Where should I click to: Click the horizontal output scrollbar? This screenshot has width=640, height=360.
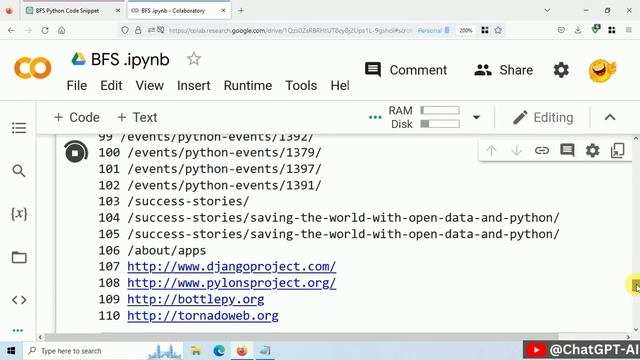301,337
